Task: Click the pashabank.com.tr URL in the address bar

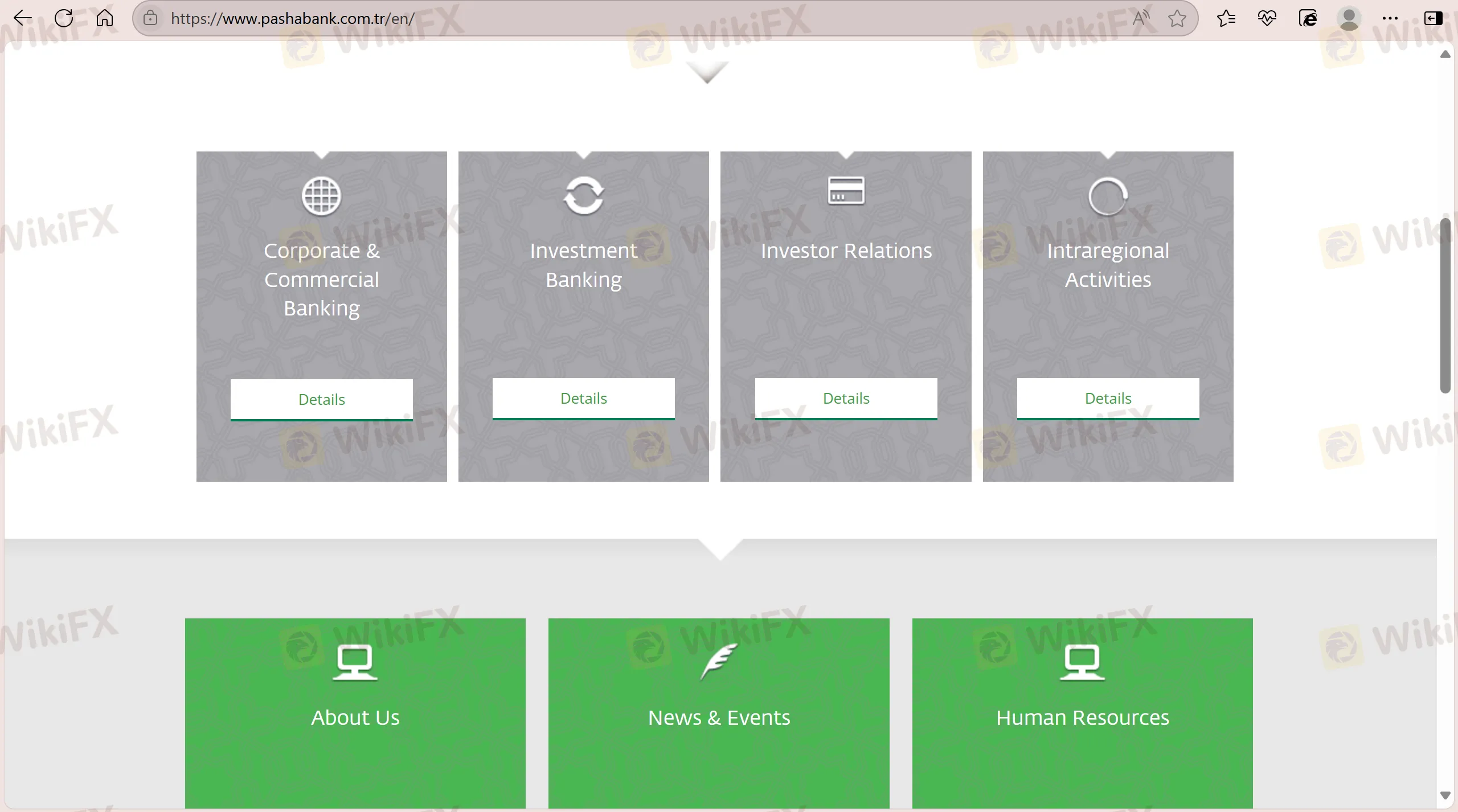Action: click(x=292, y=19)
